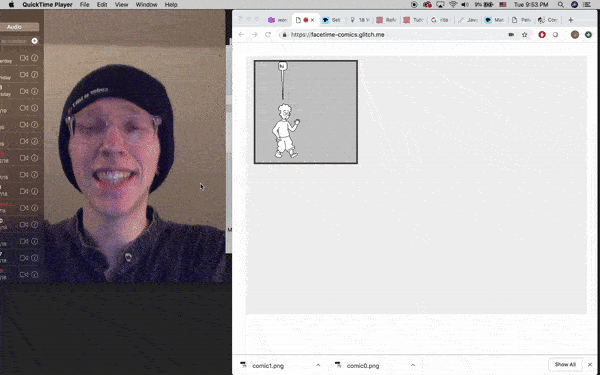Click the volume icon in the menu bar
600x375 pixels.
pyautogui.click(x=465, y=5)
